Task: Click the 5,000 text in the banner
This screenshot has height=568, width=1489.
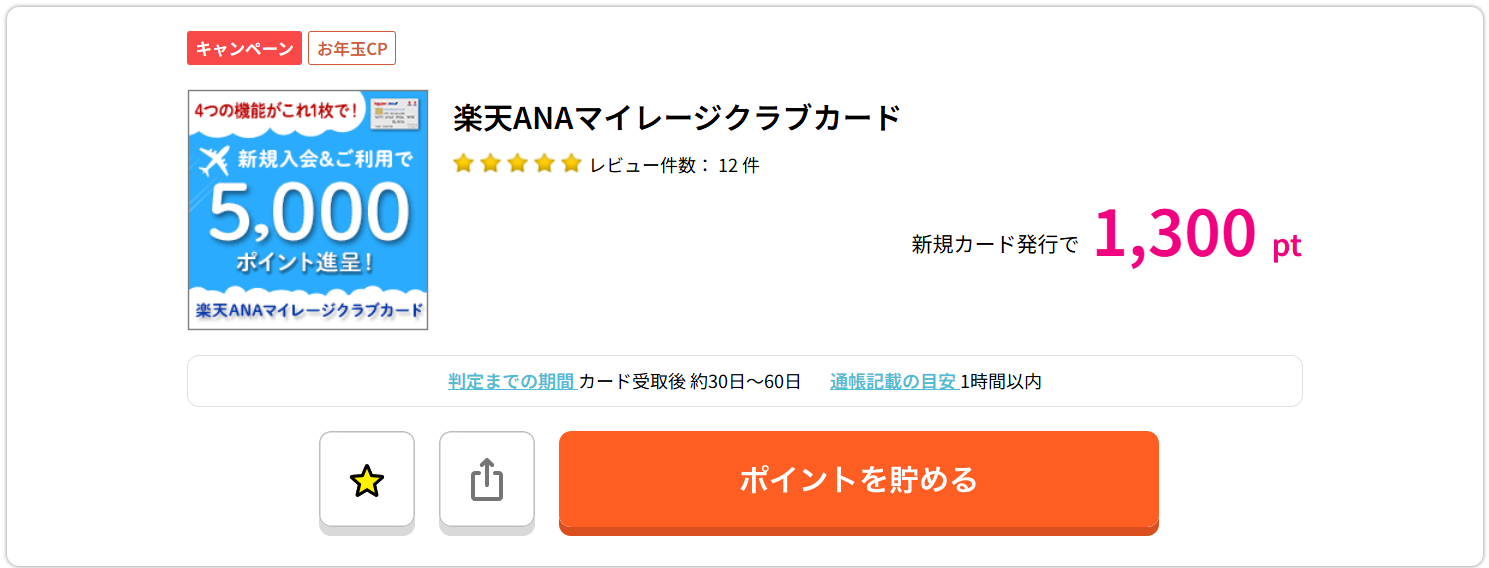Action: (309, 212)
